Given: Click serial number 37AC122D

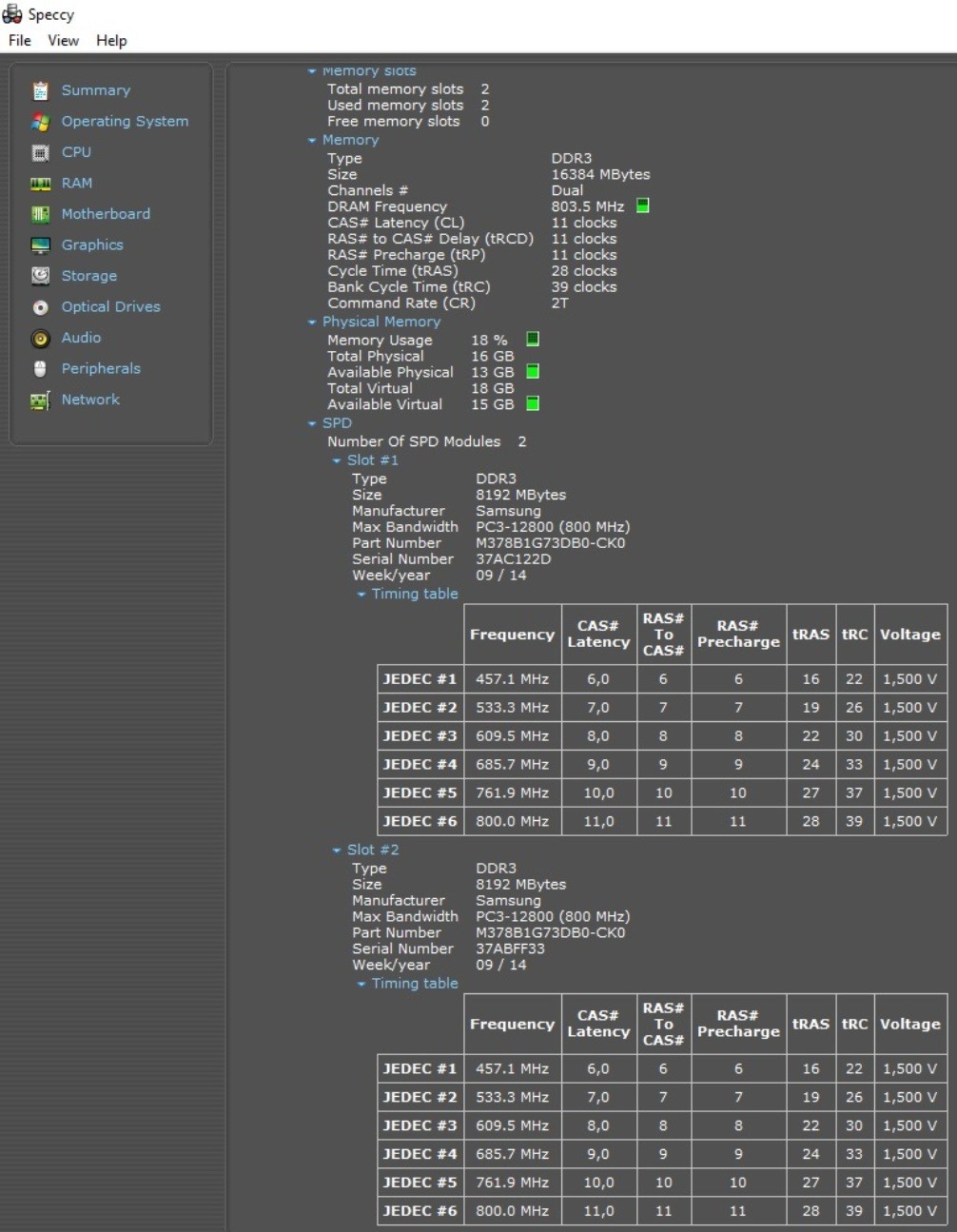Looking at the screenshot, I should click(513, 559).
